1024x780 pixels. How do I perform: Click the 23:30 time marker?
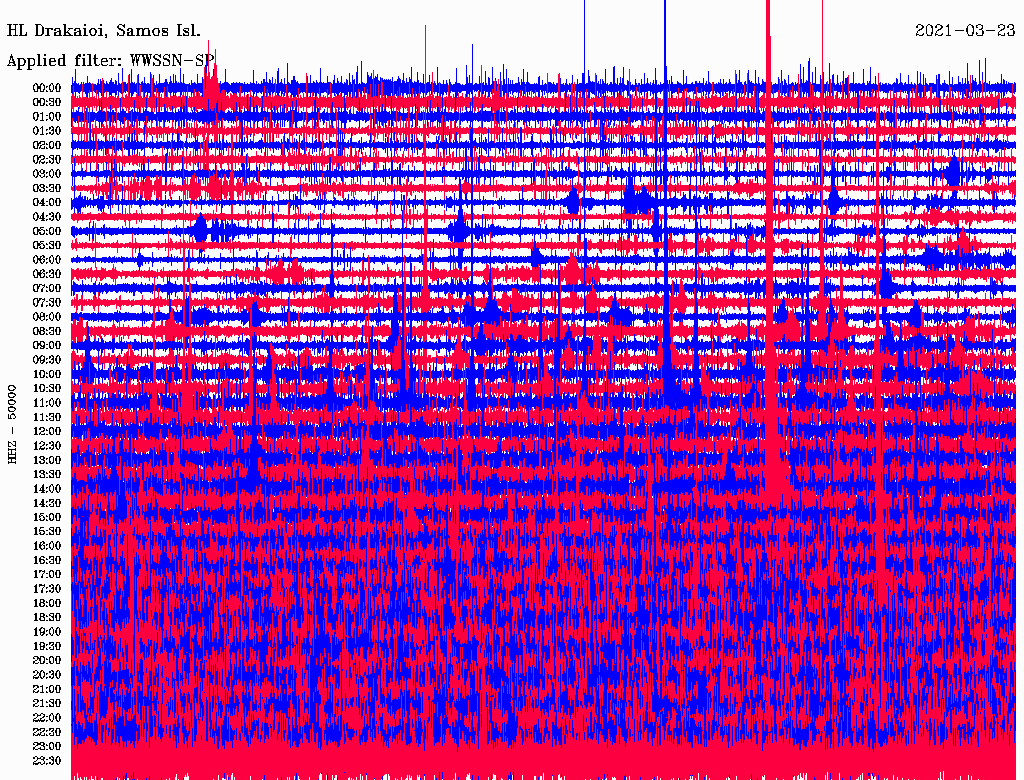(x=47, y=761)
